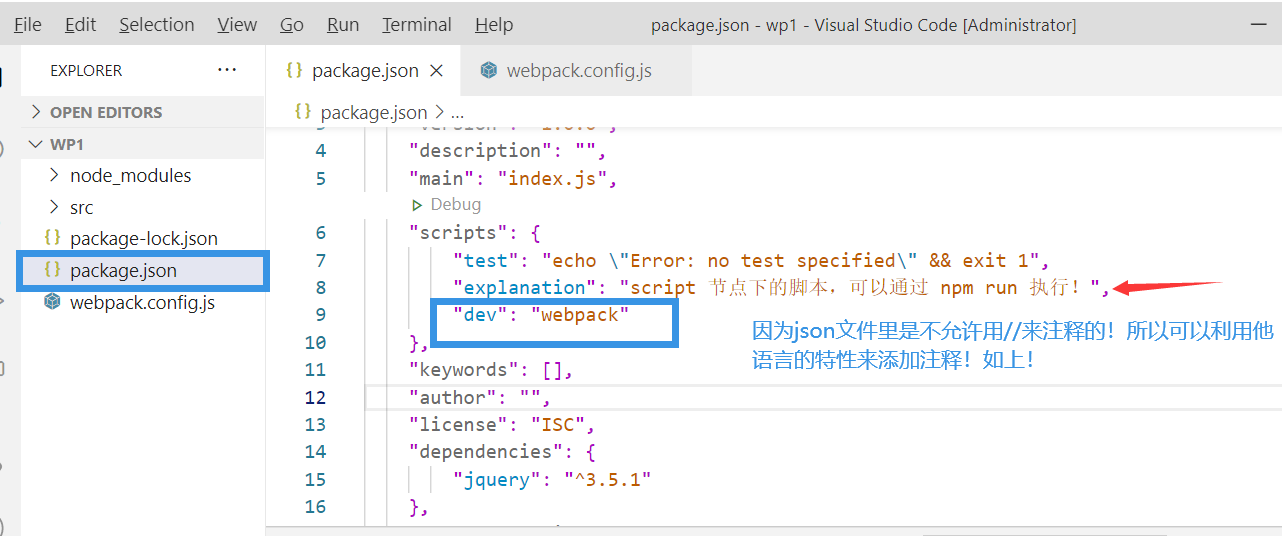Open Explorer more actions ellipsis
The width and height of the screenshot is (1282, 536).
[x=227, y=70]
